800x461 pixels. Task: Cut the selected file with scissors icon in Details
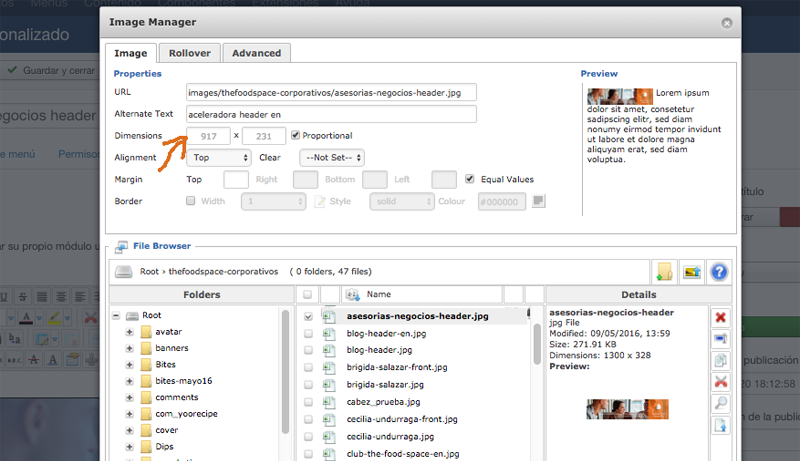point(720,381)
